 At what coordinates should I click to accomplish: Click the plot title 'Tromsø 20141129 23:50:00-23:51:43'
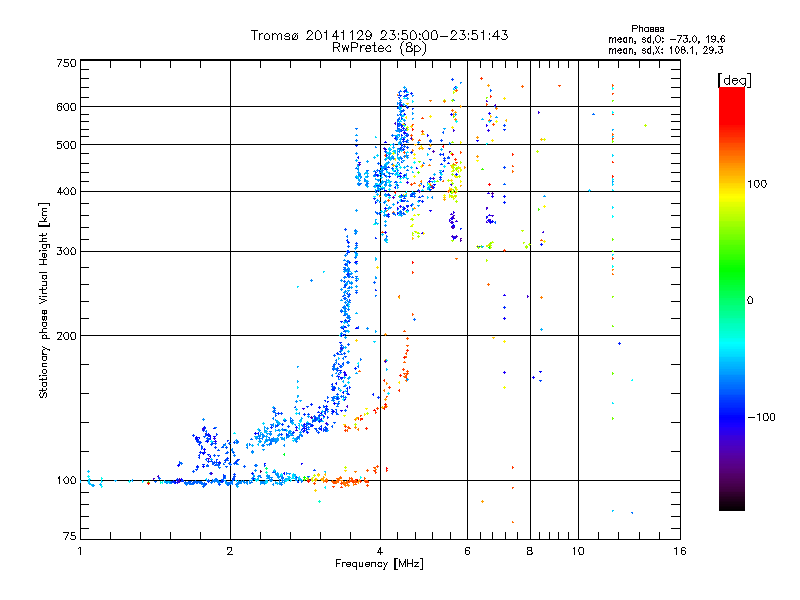pyautogui.click(x=380, y=35)
